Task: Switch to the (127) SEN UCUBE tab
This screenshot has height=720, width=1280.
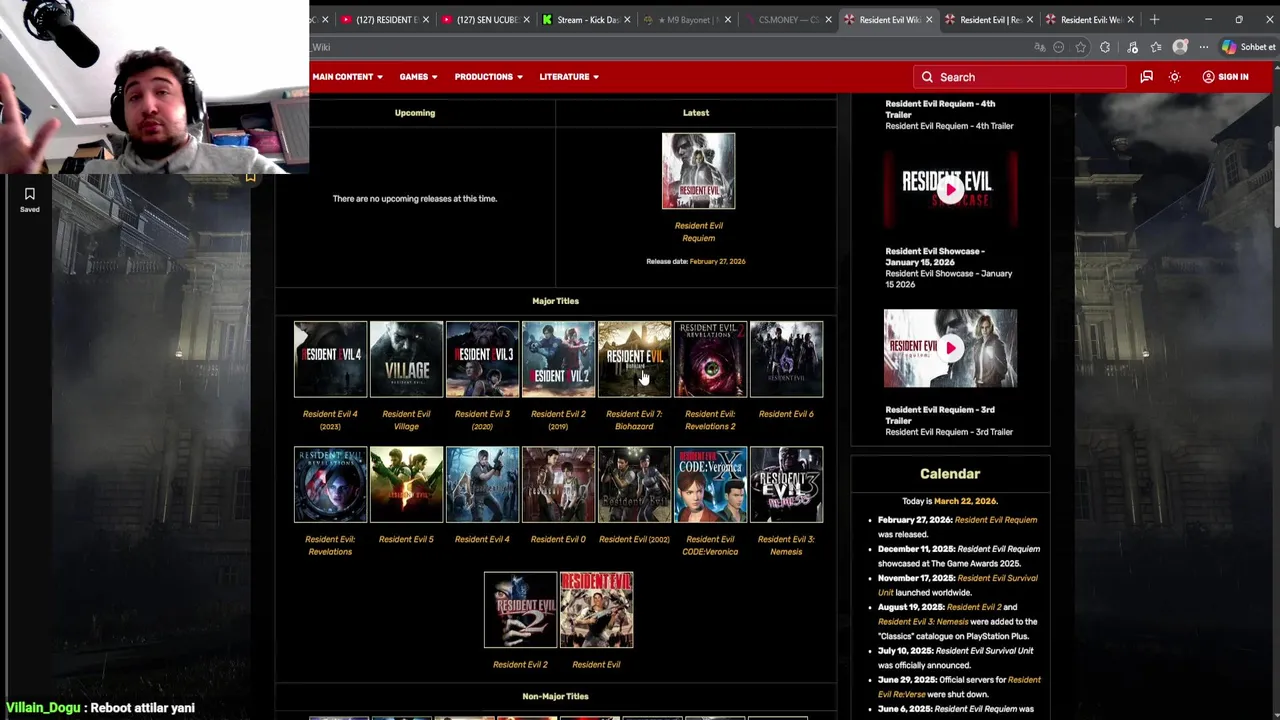Action: [485, 20]
